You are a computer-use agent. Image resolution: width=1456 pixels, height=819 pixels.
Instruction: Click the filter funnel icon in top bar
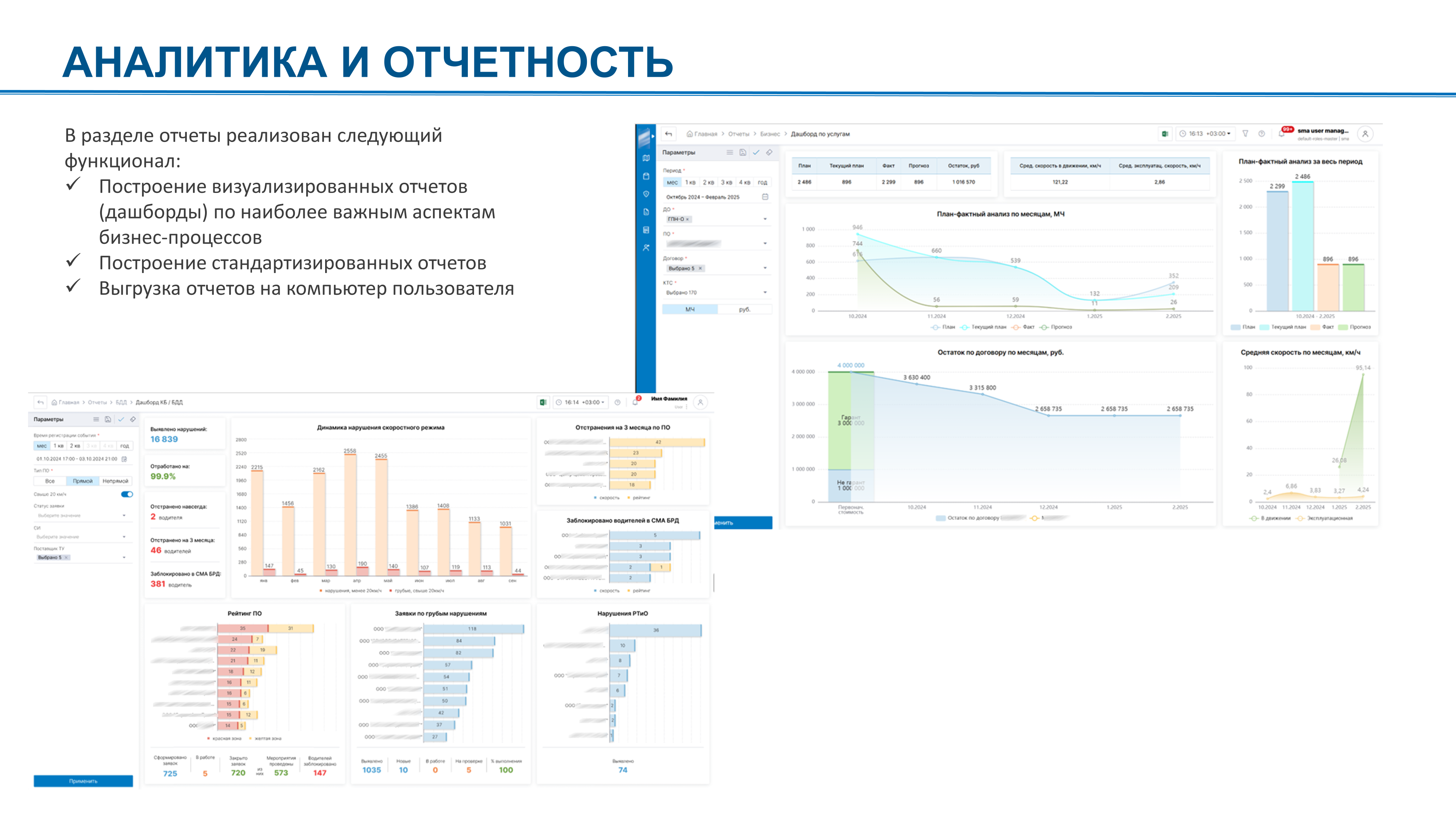1245,134
